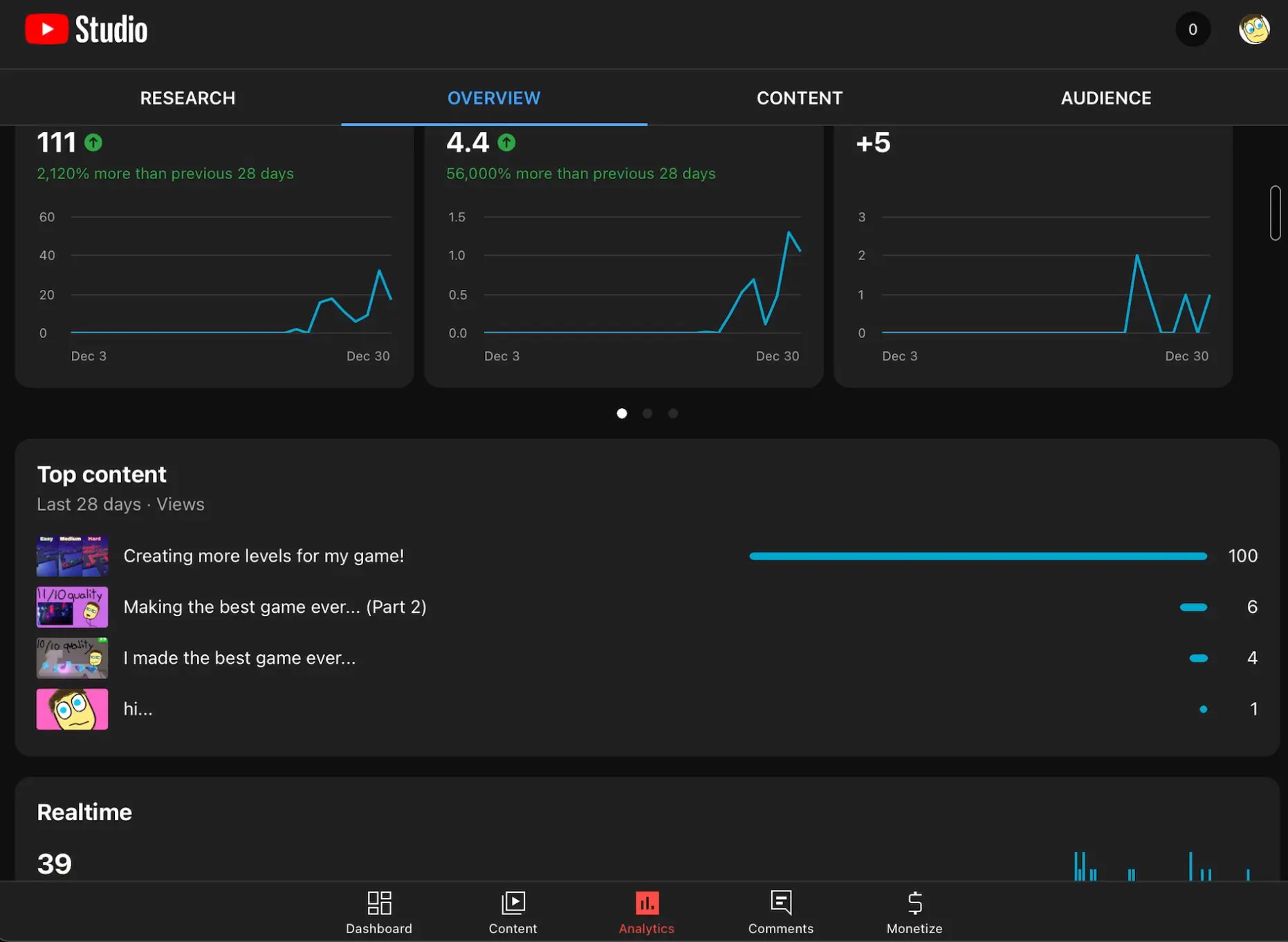
Task: Reselect the Overview tab
Action: pos(493,98)
